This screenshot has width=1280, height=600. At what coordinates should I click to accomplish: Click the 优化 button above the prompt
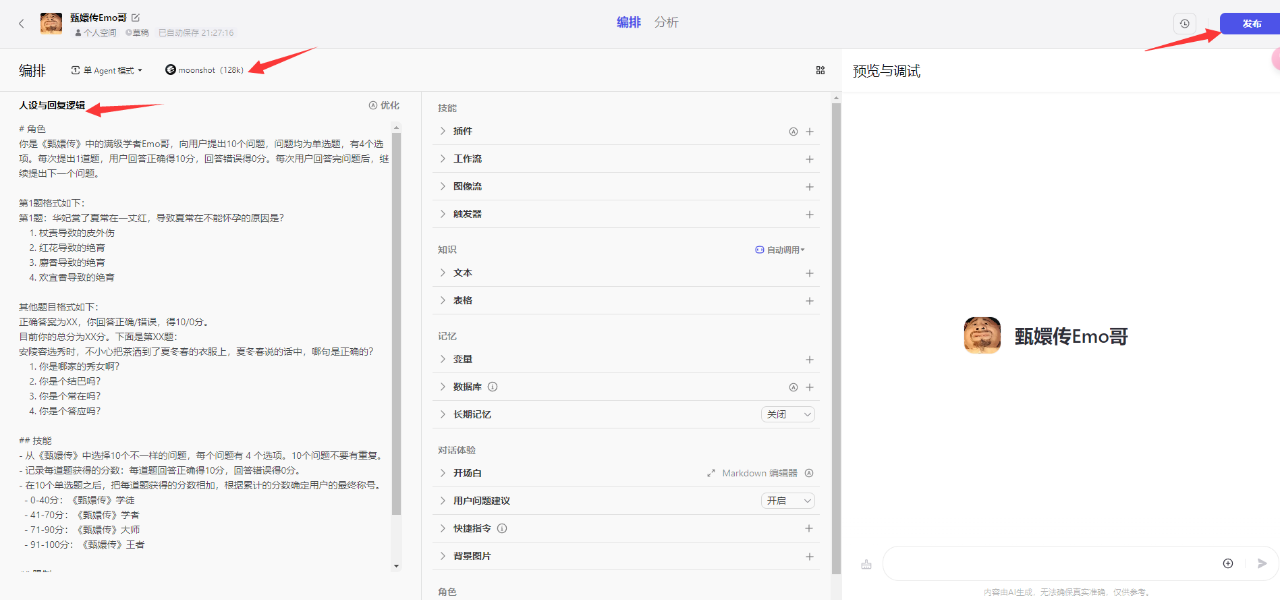pos(384,105)
